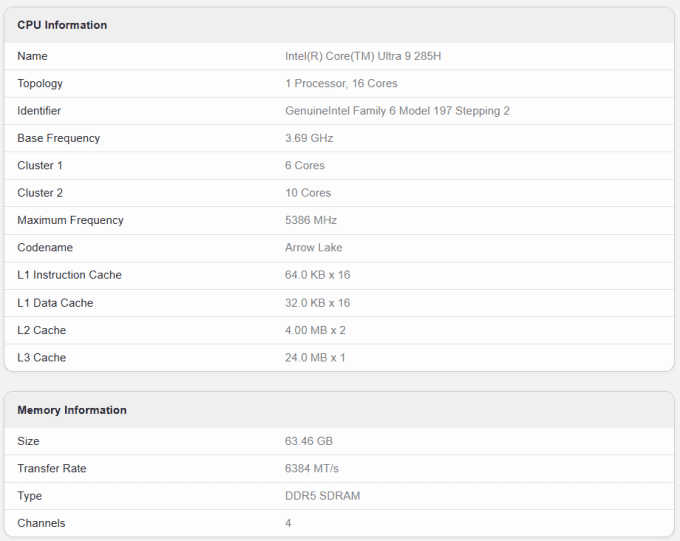Select the 24.0 MB x 1 L3 value
This screenshot has width=680, height=541.
coord(315,358)
